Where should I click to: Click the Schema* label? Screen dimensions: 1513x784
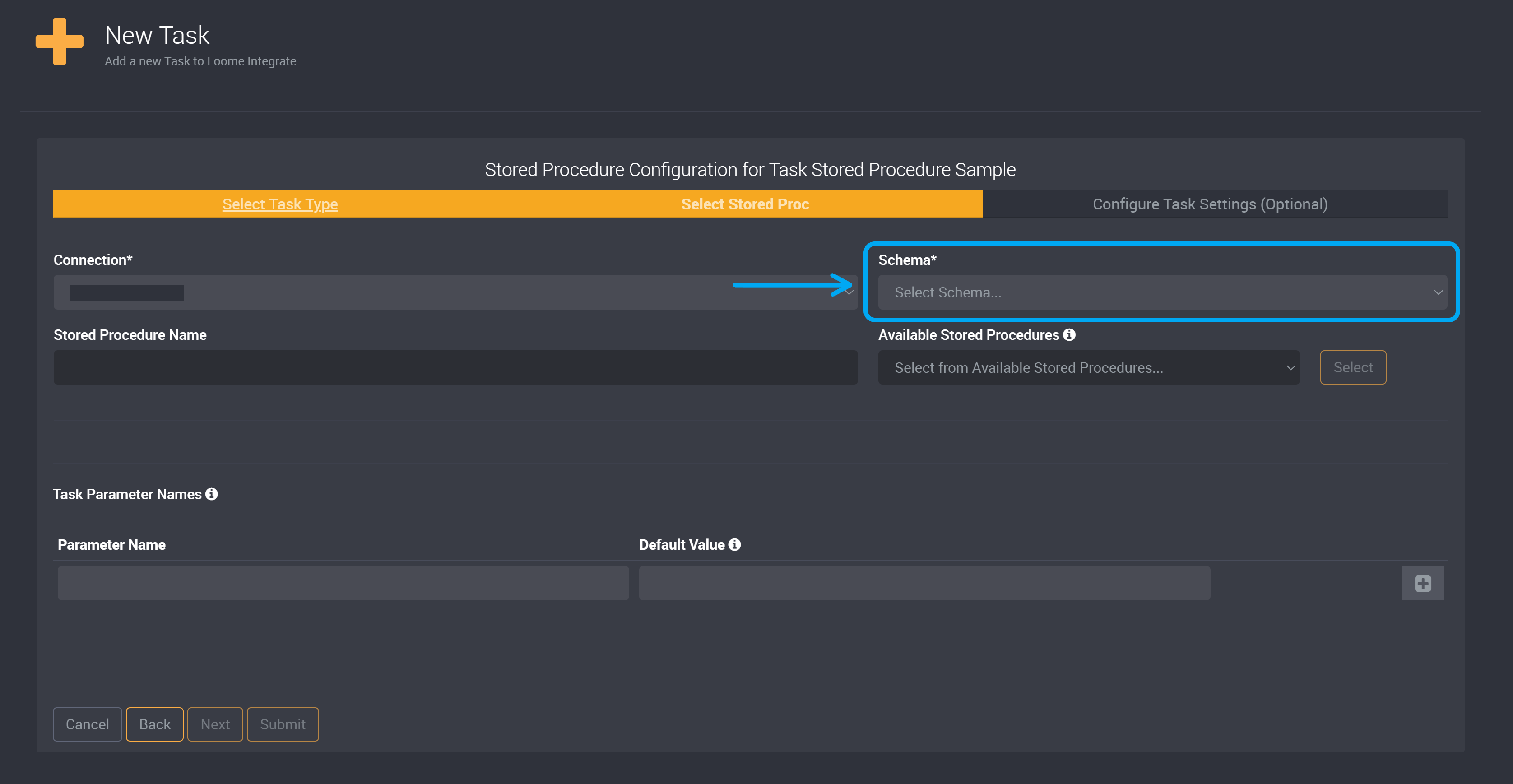tap(907, 260)
